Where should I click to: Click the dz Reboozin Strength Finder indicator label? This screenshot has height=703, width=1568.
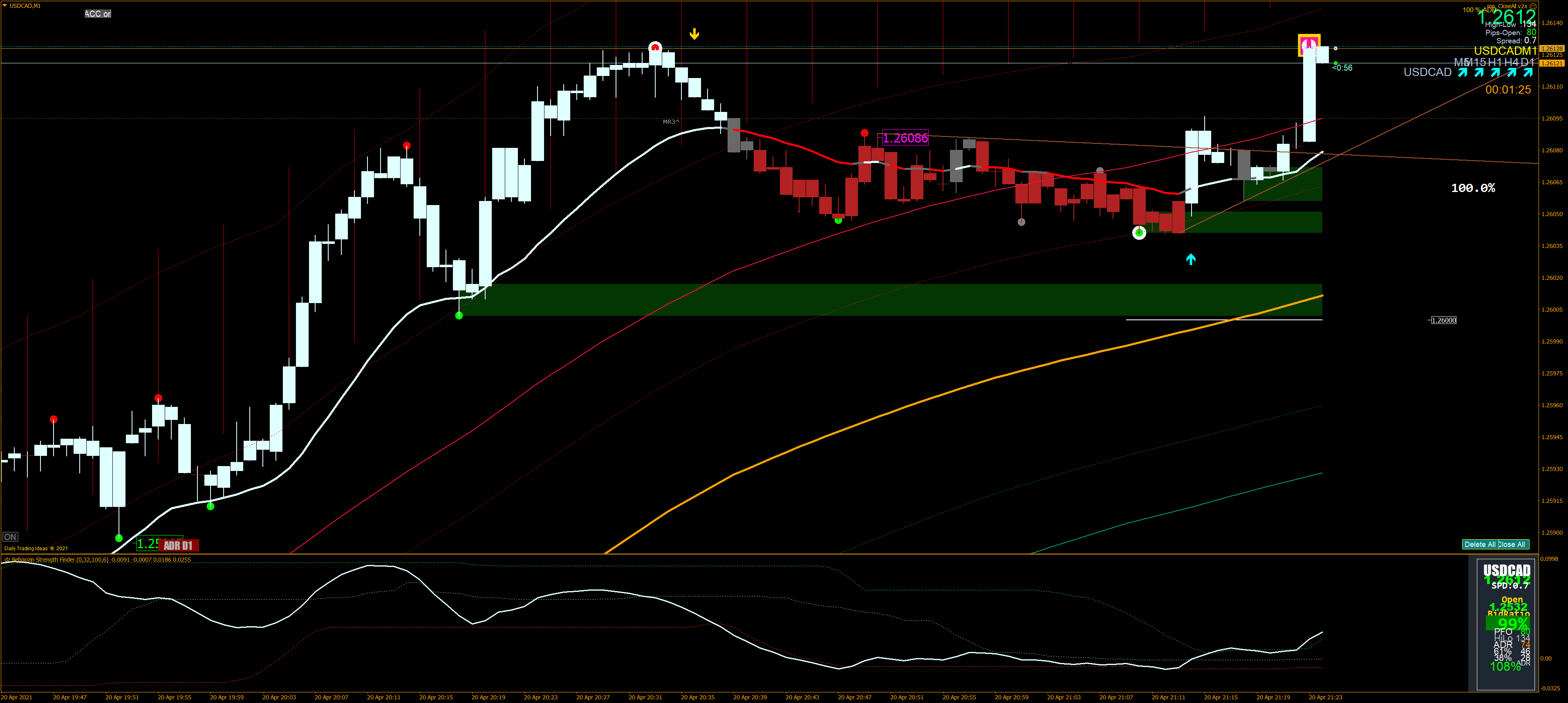click(97, 560)
